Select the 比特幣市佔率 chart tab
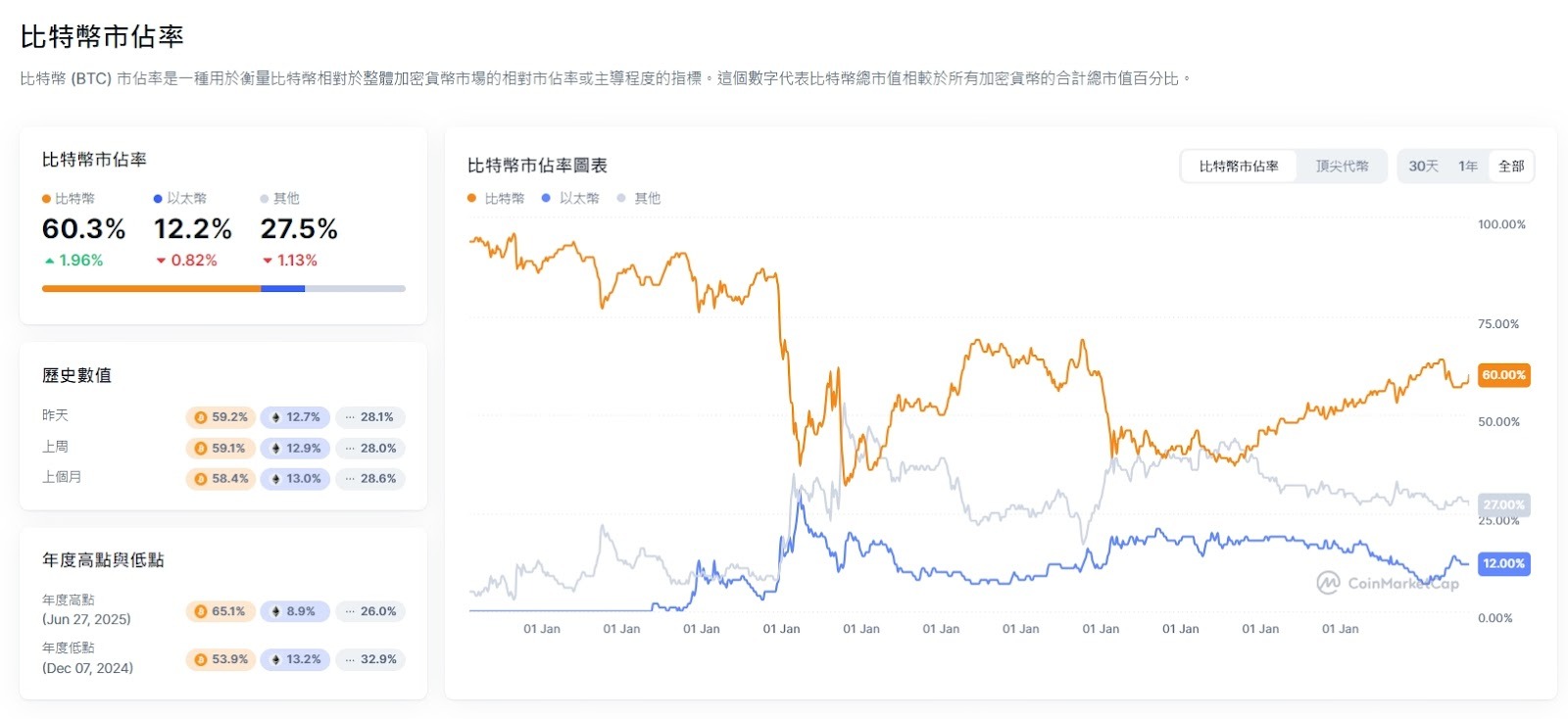The height and width of the screenshot is (719, 1568). pyautogui.click(x=1238, y=166)
